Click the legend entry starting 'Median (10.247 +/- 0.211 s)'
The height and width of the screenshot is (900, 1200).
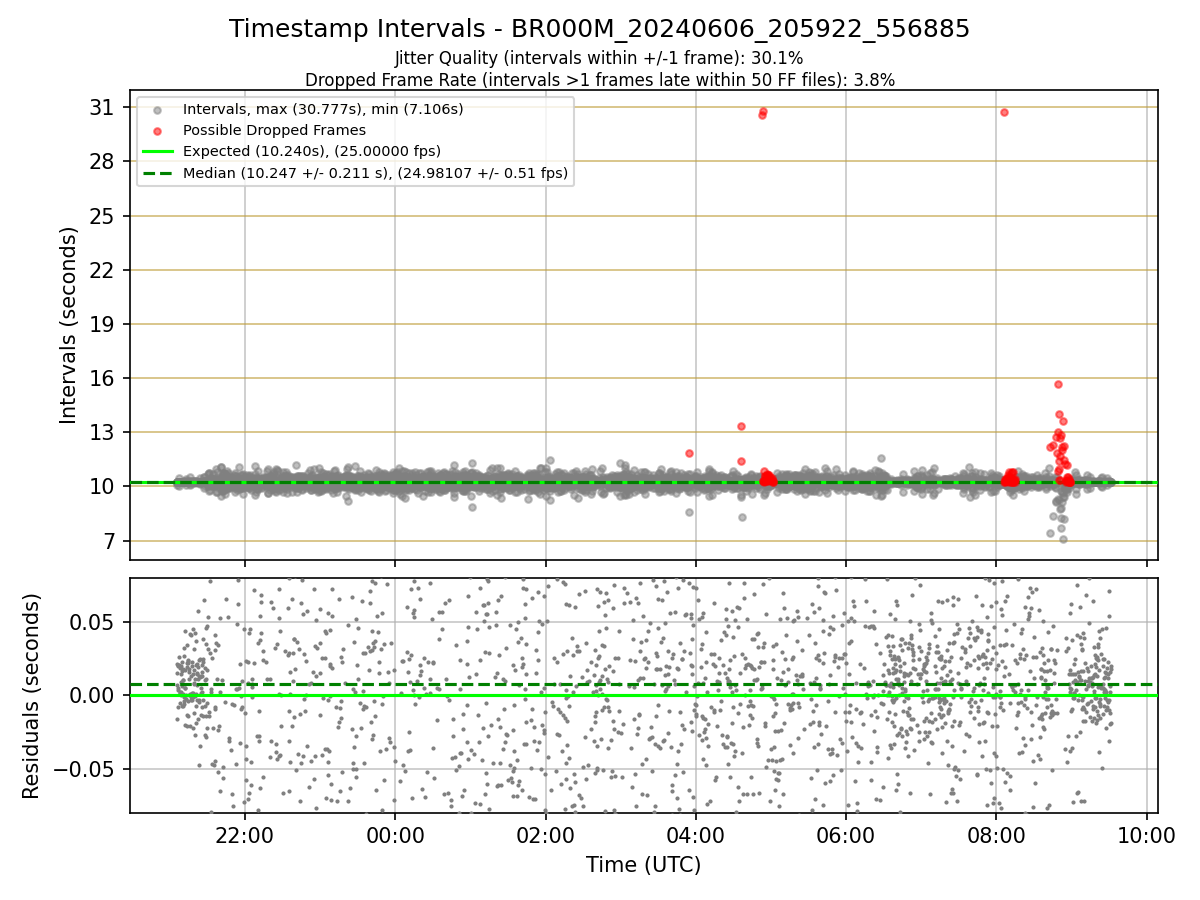coord(375,173)
